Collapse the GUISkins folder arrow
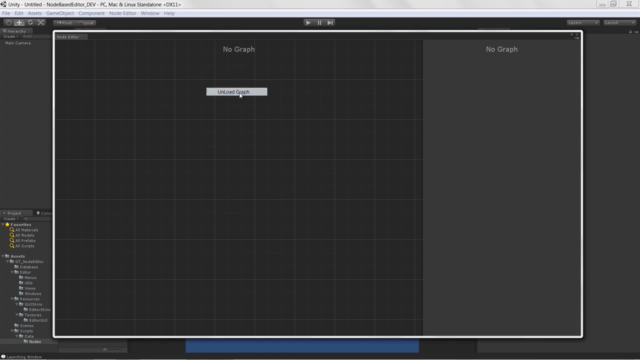Screen dimensions: 640x360 [16, 304]
